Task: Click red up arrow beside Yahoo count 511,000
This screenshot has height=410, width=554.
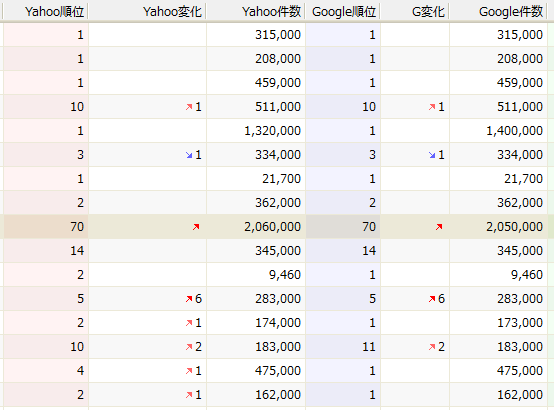Action: click(189, 107)
